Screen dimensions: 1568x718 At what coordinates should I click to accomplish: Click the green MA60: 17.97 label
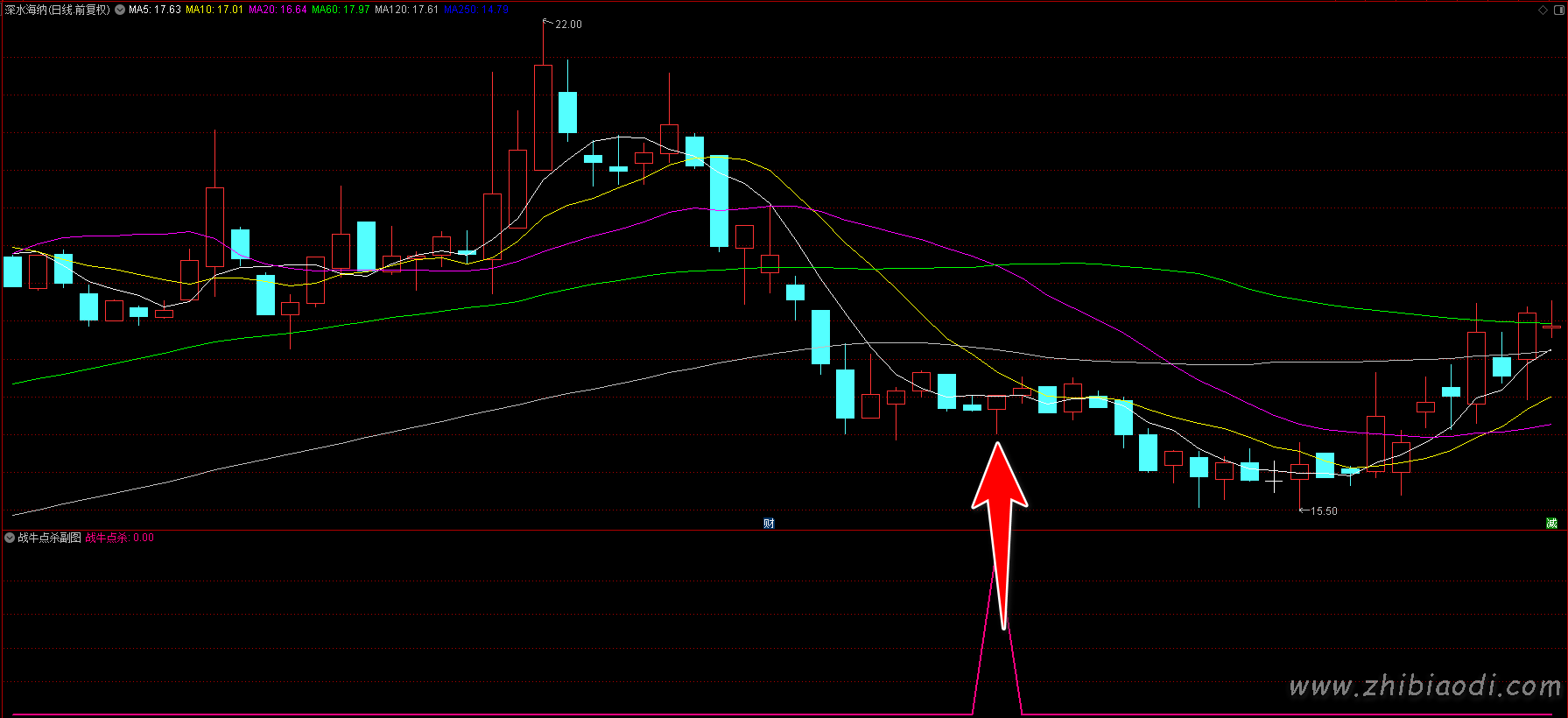pos(341,10)
